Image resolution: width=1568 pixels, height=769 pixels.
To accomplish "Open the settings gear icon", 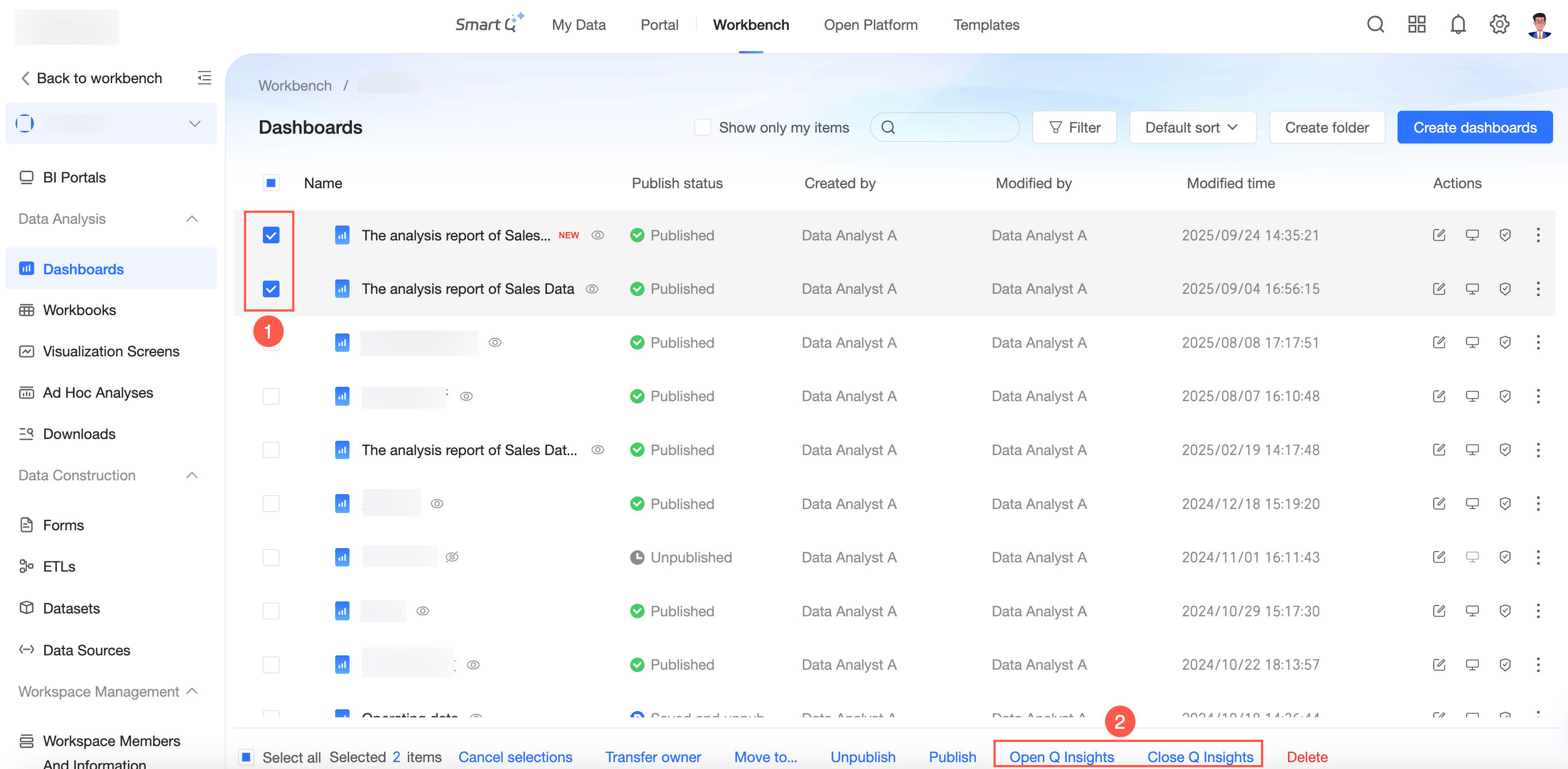I will (1499, 25).
